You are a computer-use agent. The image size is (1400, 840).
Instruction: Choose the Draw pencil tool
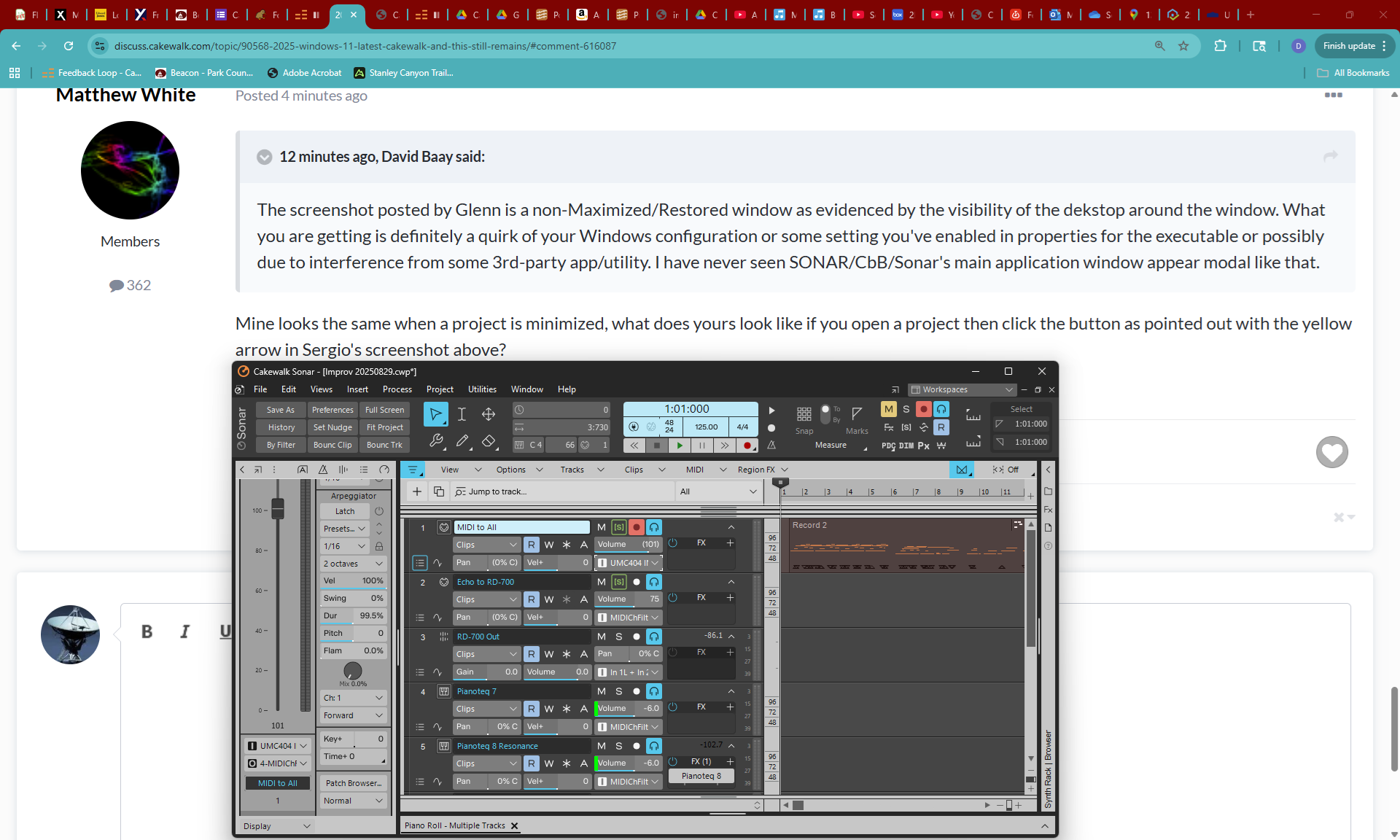462,441
